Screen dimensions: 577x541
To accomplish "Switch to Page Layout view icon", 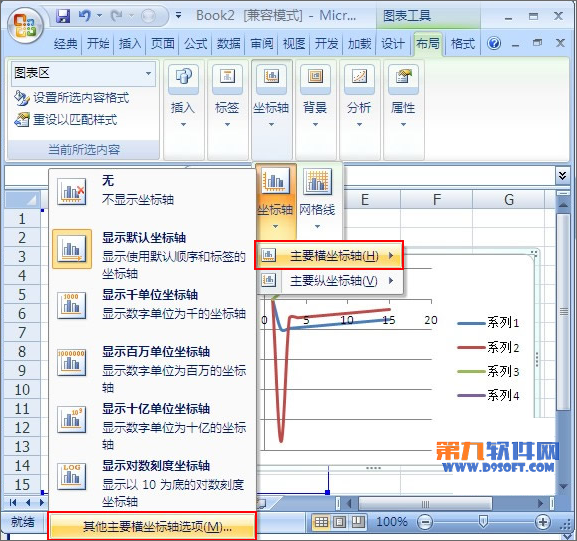I will (339, 521).
